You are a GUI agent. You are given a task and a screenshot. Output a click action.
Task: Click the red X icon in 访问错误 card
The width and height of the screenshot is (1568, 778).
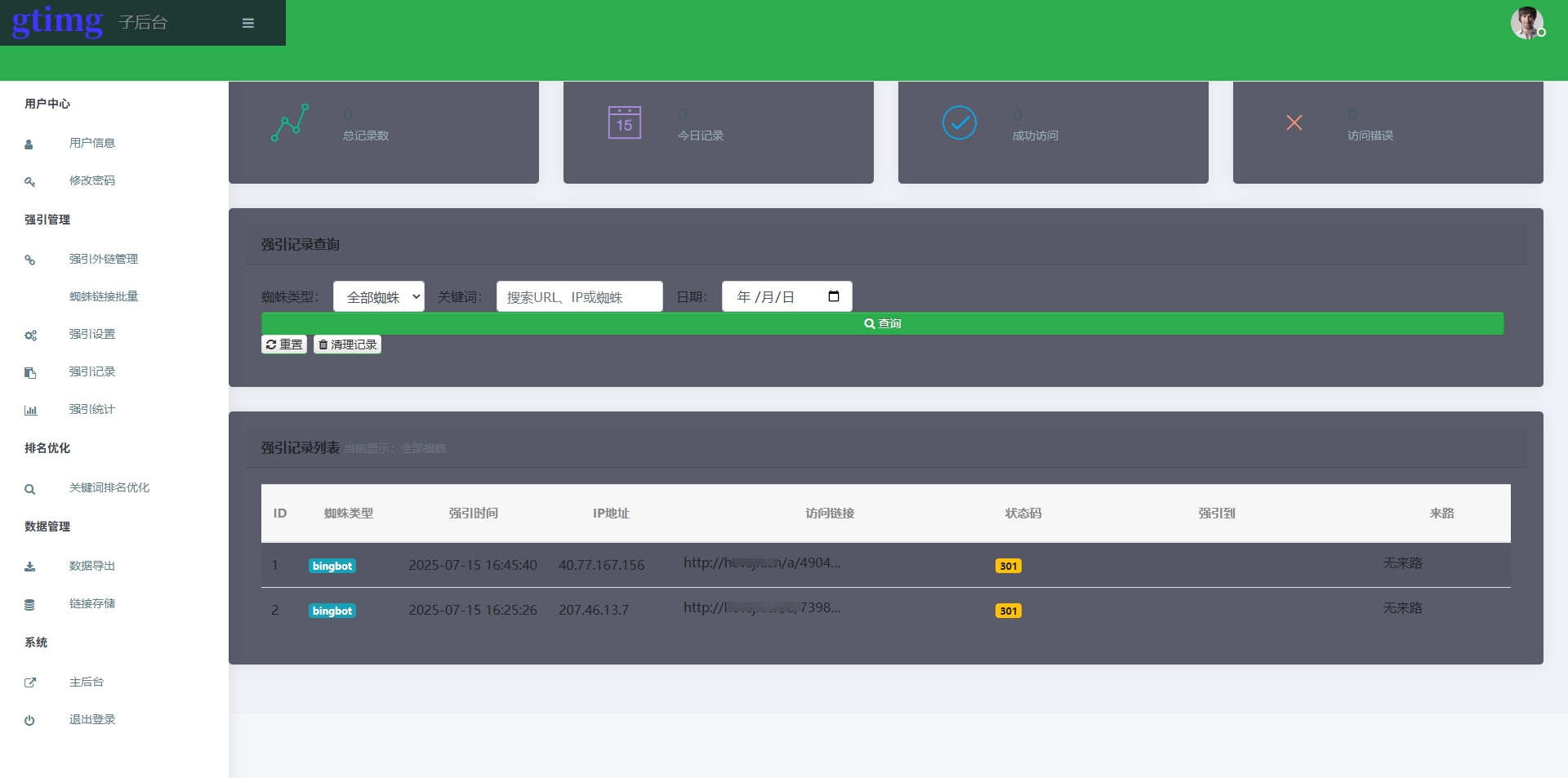(x=1294, y=122)
